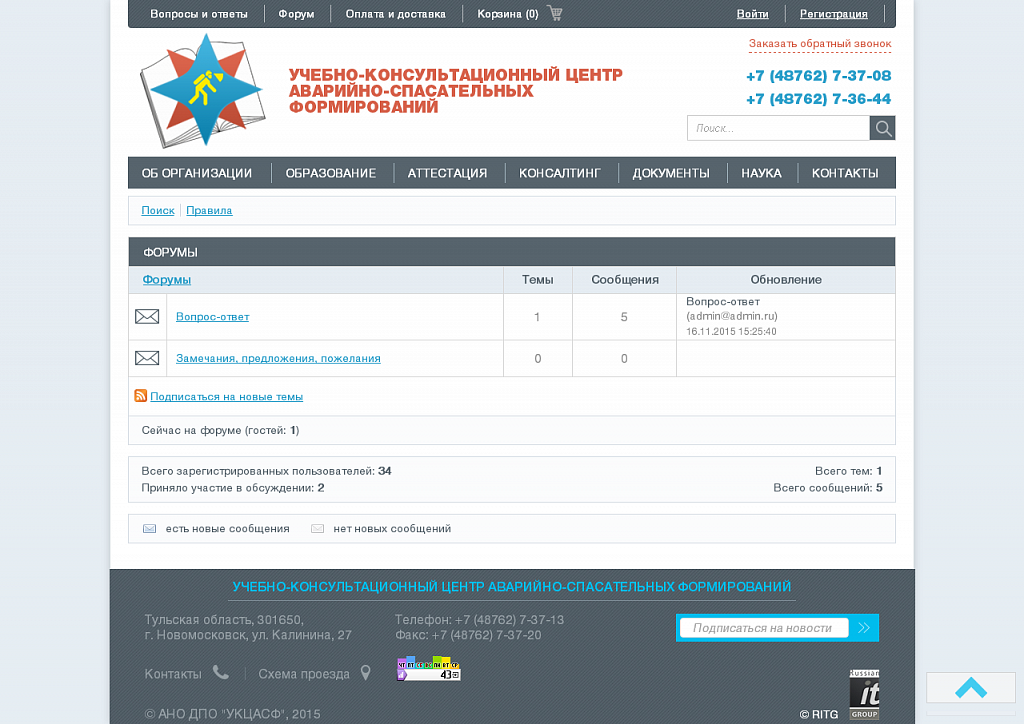Click the phone icon next to Контакты
1024x724 pixels.
pos(221,673)
